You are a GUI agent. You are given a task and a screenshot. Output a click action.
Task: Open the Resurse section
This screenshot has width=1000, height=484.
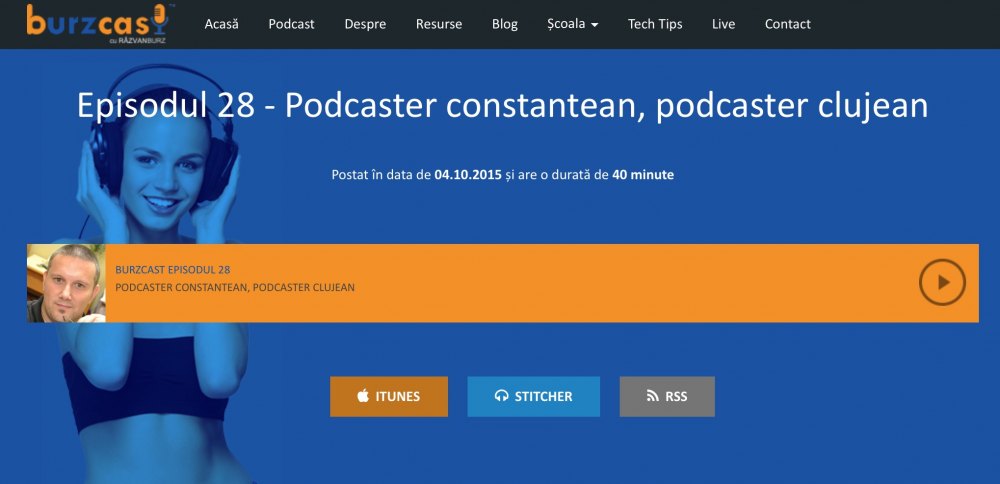439,24
